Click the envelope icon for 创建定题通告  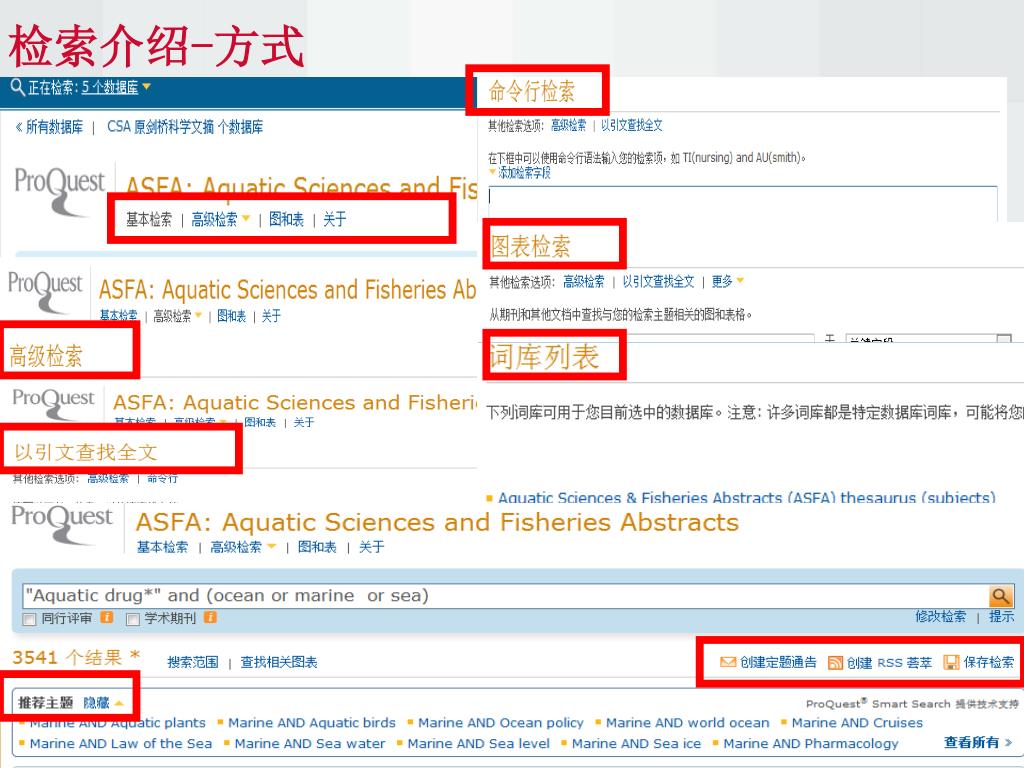tap(728, 662)
